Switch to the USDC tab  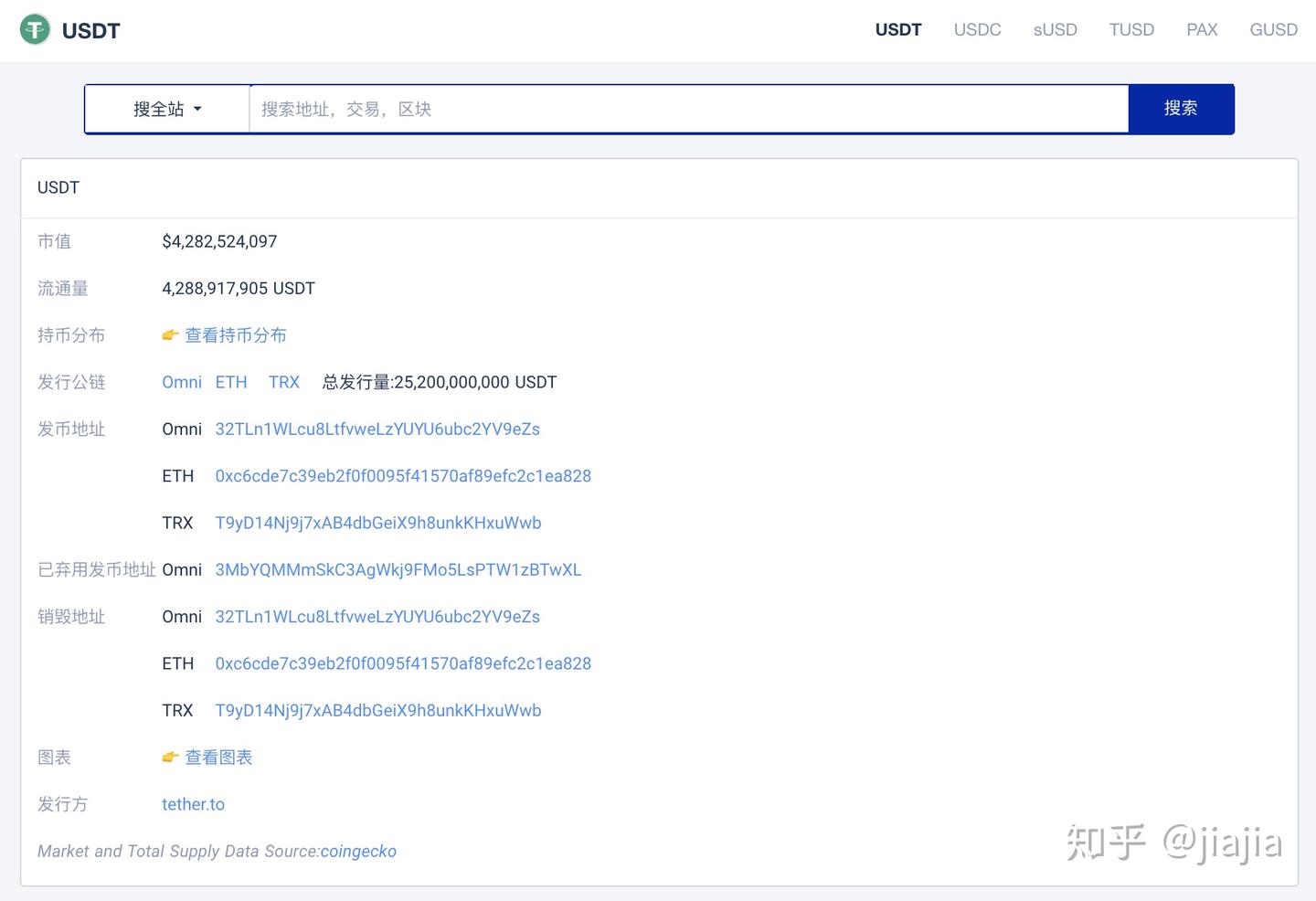click(978, 30)
